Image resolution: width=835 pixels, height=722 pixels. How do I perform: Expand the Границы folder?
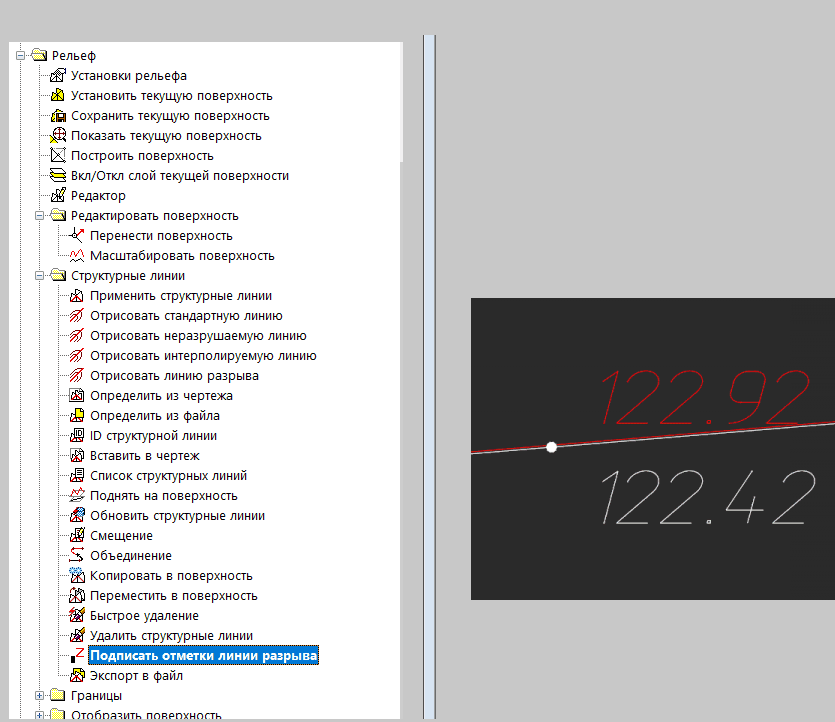pos(40,695)
